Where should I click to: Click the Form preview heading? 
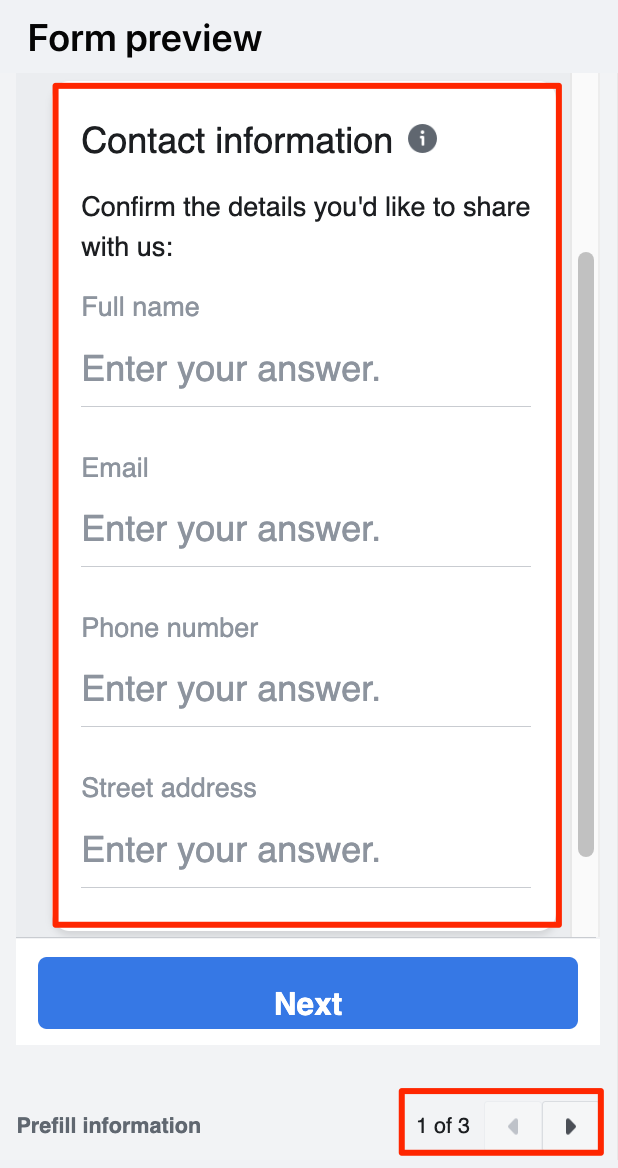[145, 39]
